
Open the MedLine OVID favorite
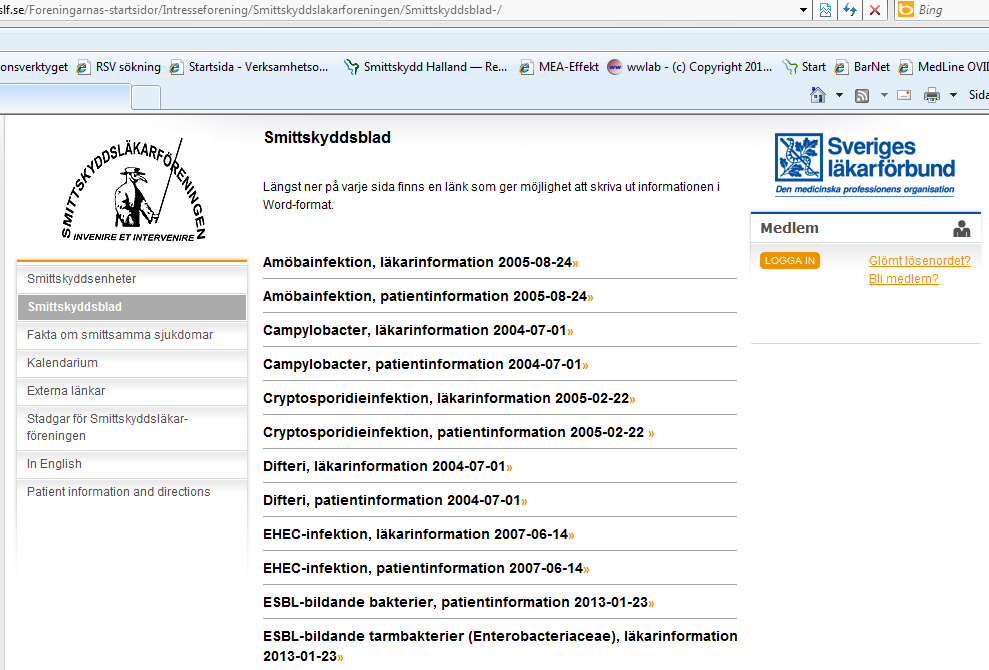943,67
